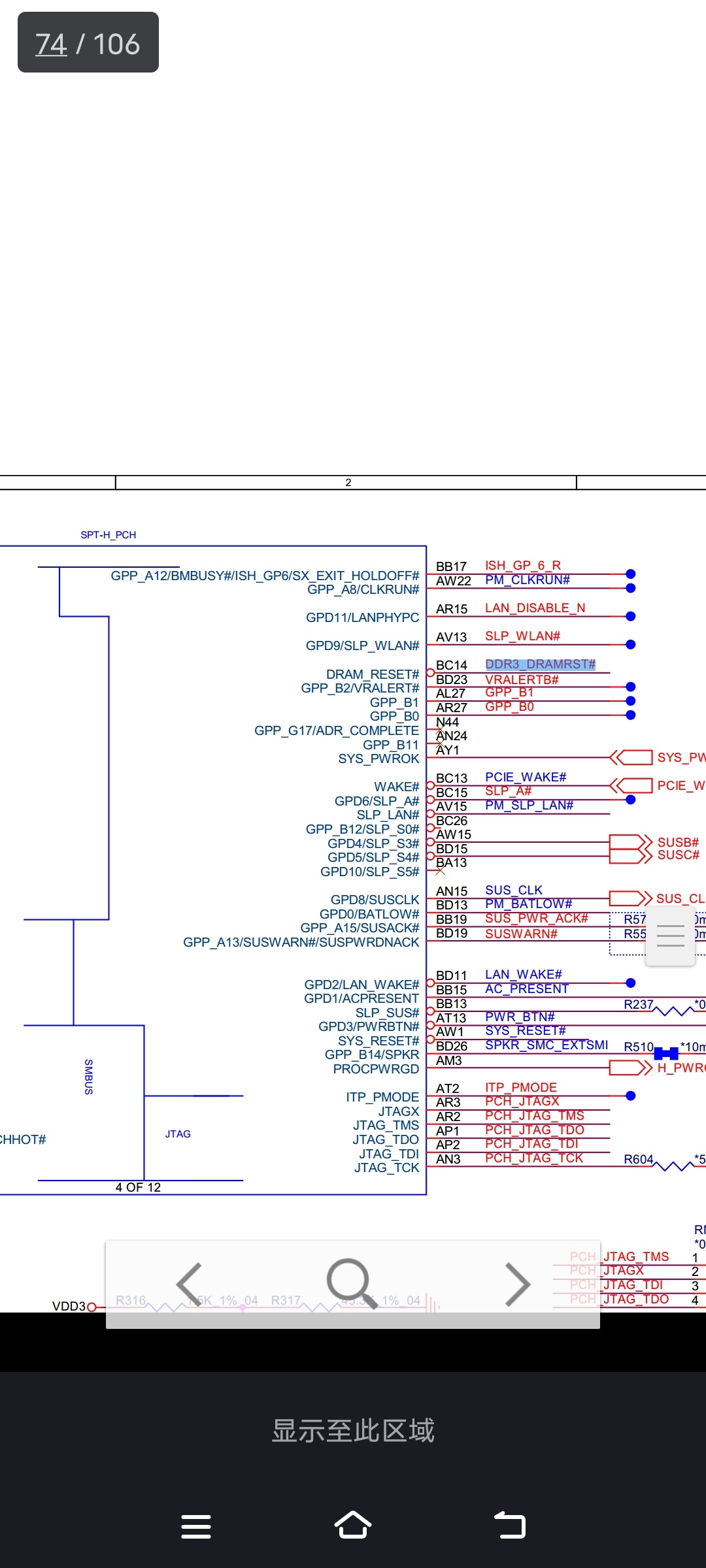Tap the VDD3 power label

click(69, 1306)
